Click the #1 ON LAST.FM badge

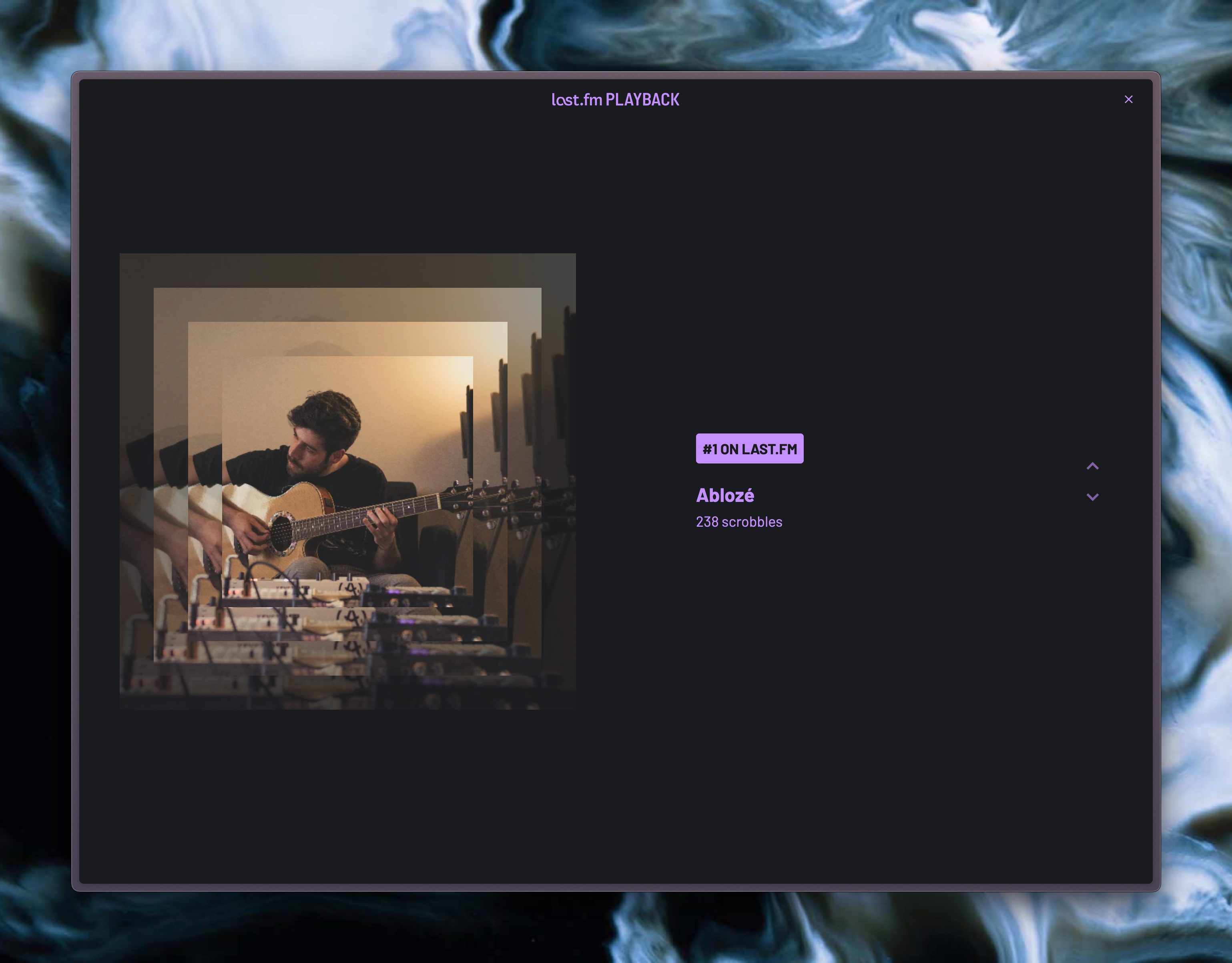(x=749, y=449)
